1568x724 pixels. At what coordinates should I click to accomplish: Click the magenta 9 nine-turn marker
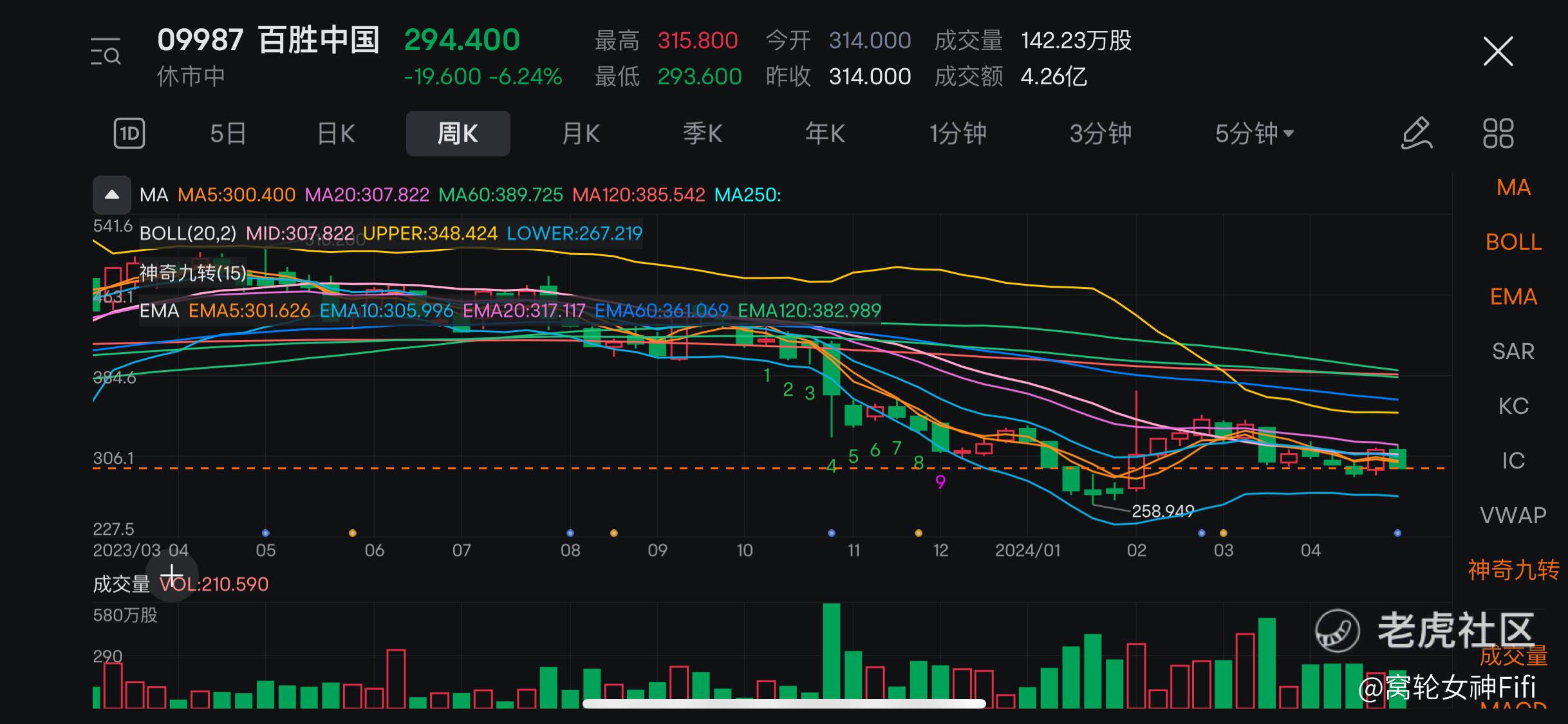tap(940, 482)
